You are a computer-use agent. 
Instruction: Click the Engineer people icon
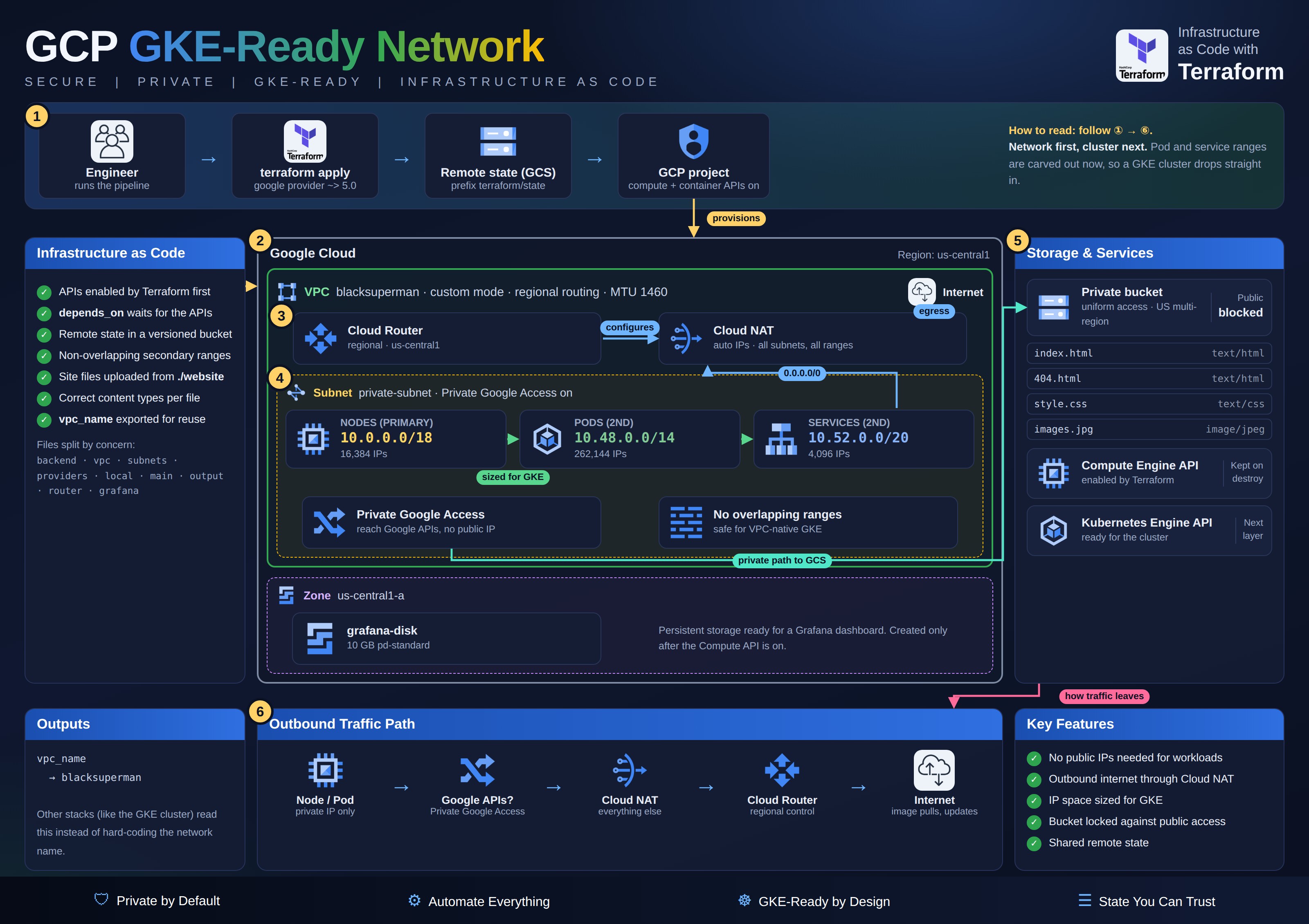112,141
